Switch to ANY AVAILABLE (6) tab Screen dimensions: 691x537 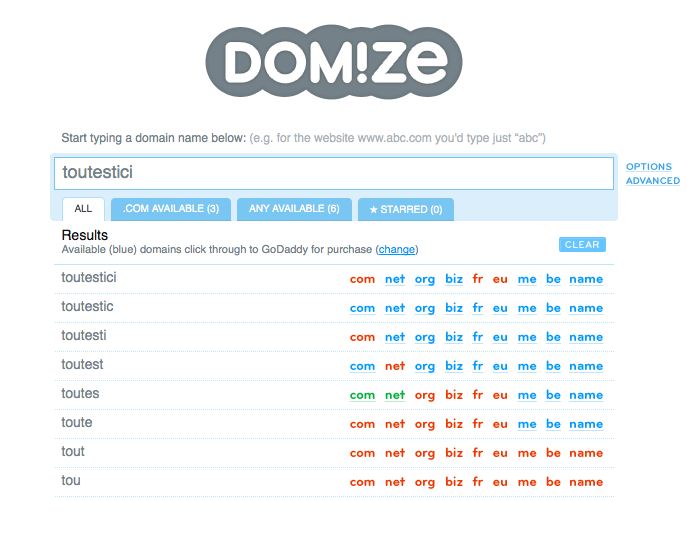tap(294, 209)
